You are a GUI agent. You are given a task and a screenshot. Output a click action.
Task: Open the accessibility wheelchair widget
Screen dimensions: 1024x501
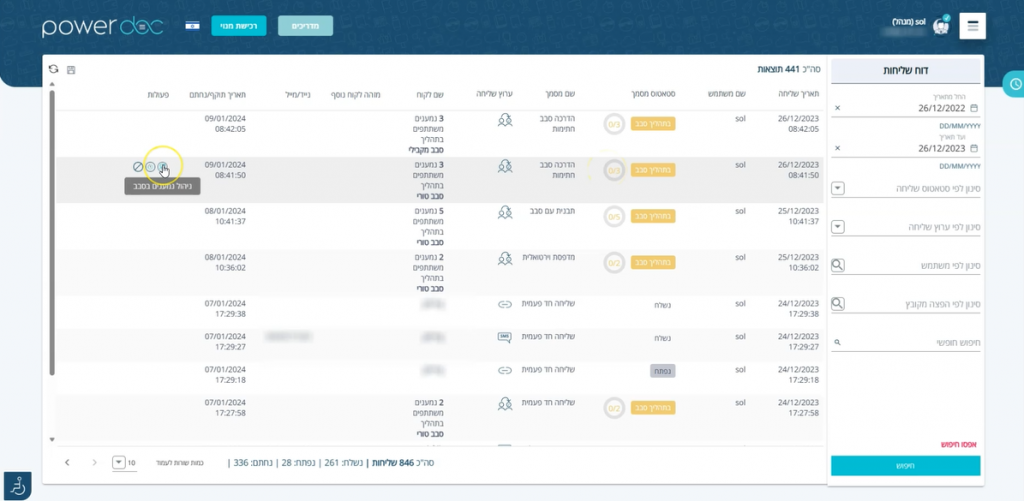click(x=16, y=485)
